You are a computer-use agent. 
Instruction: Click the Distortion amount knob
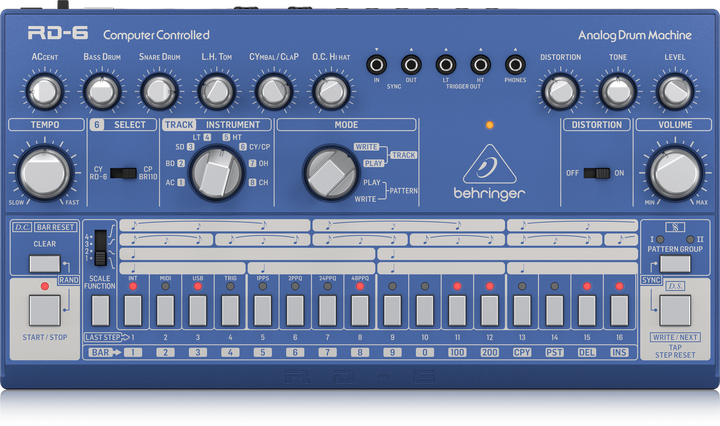click(x=560, y=91)
